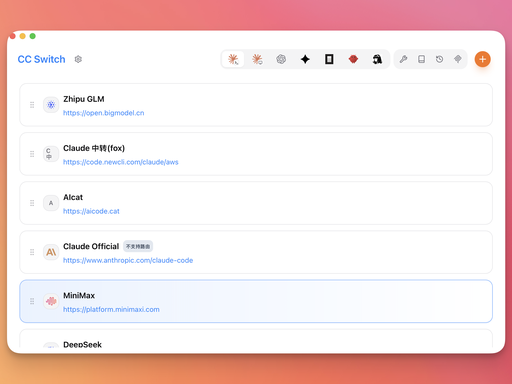Open the history clock icon in toolbar
Viewport: 512px width, 384px height.
point(439,59)
